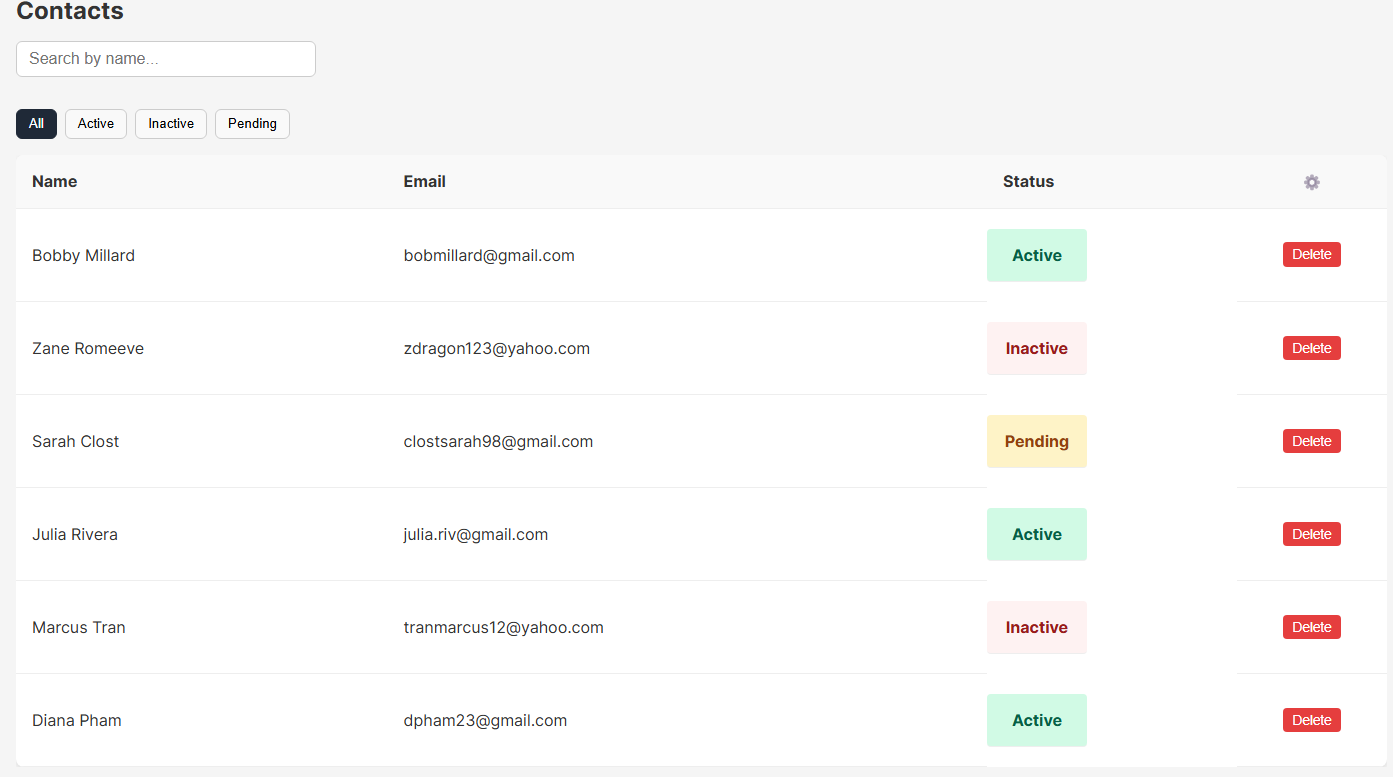Click the Name column header
The height and width of the screenshot is (777, 1393).
click(x=55, y=182)
